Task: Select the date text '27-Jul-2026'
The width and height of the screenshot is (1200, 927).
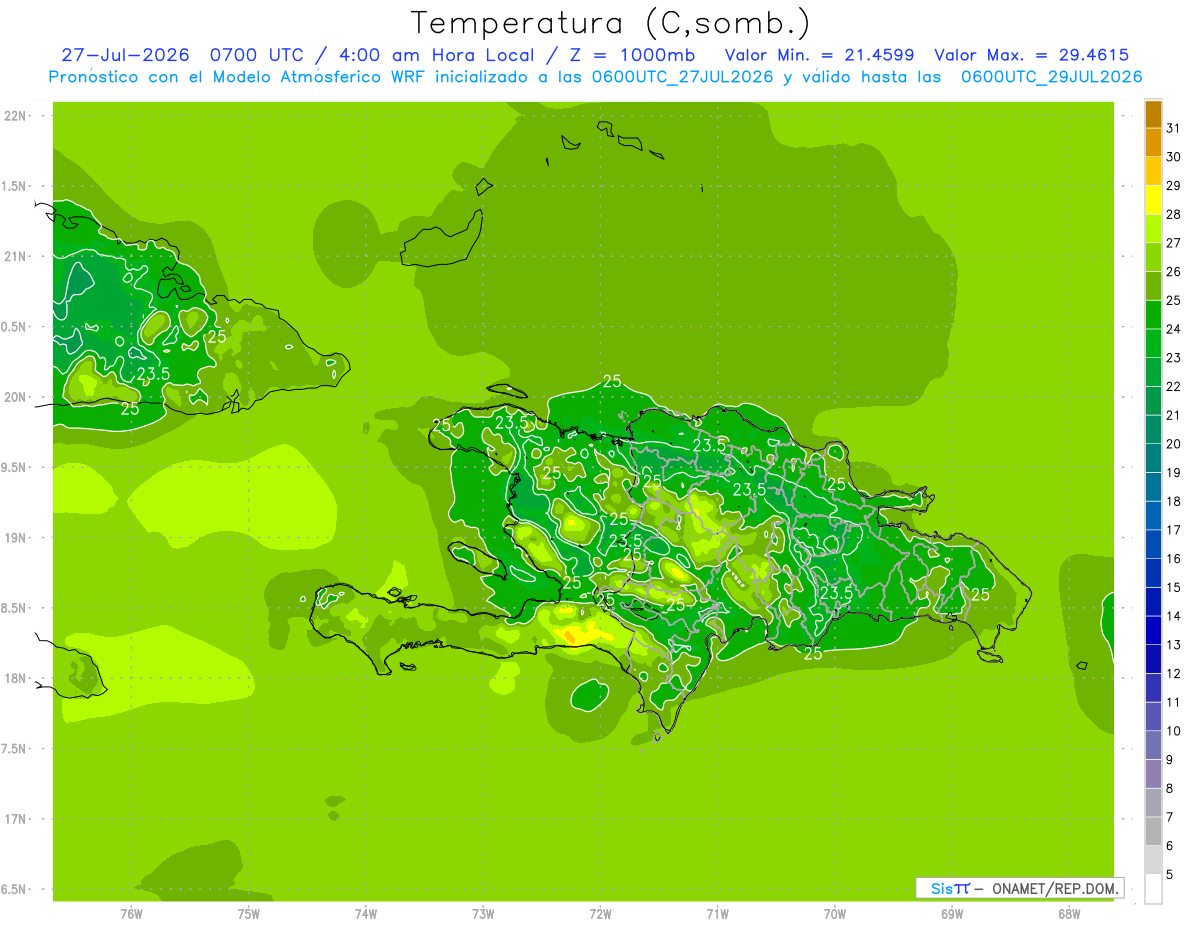Action: coord(125,55)
